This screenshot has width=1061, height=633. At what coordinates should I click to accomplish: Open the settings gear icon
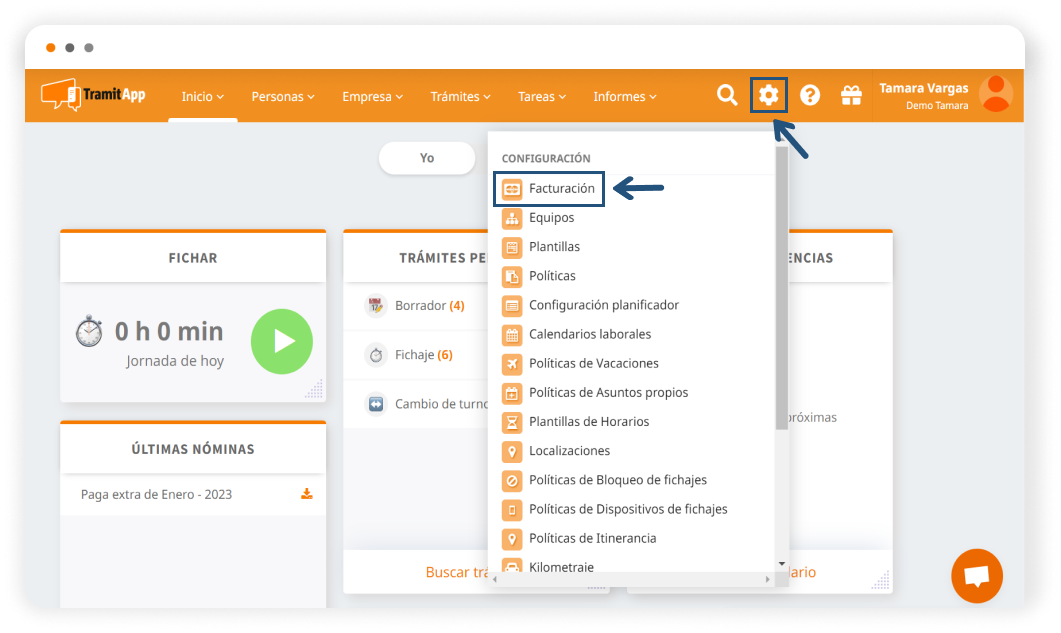click(768, 95)
